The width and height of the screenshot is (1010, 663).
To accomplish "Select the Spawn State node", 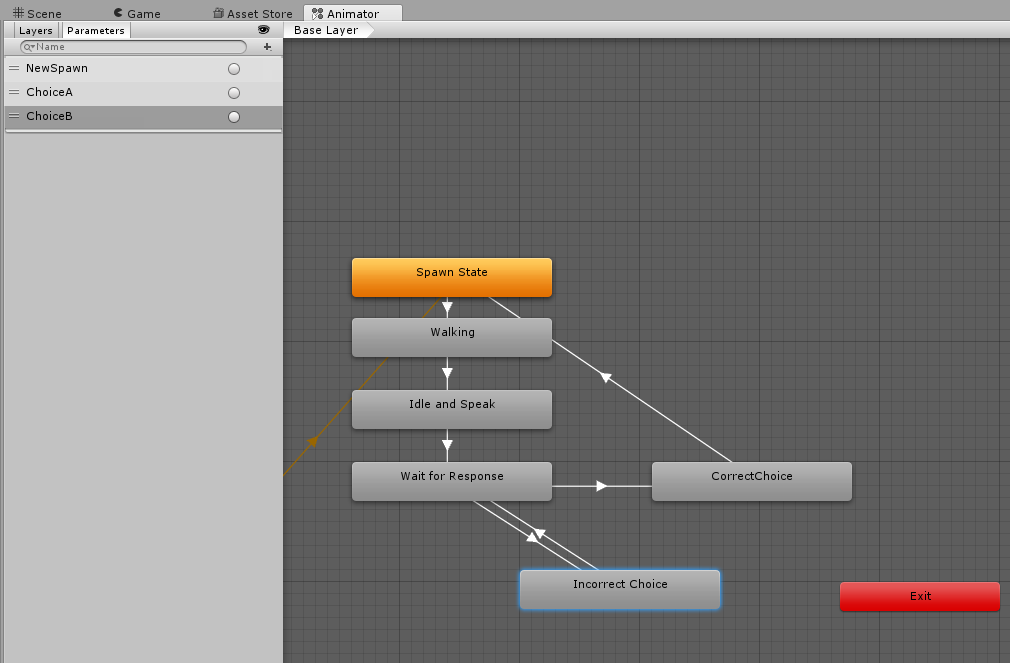I will [452, 278].
